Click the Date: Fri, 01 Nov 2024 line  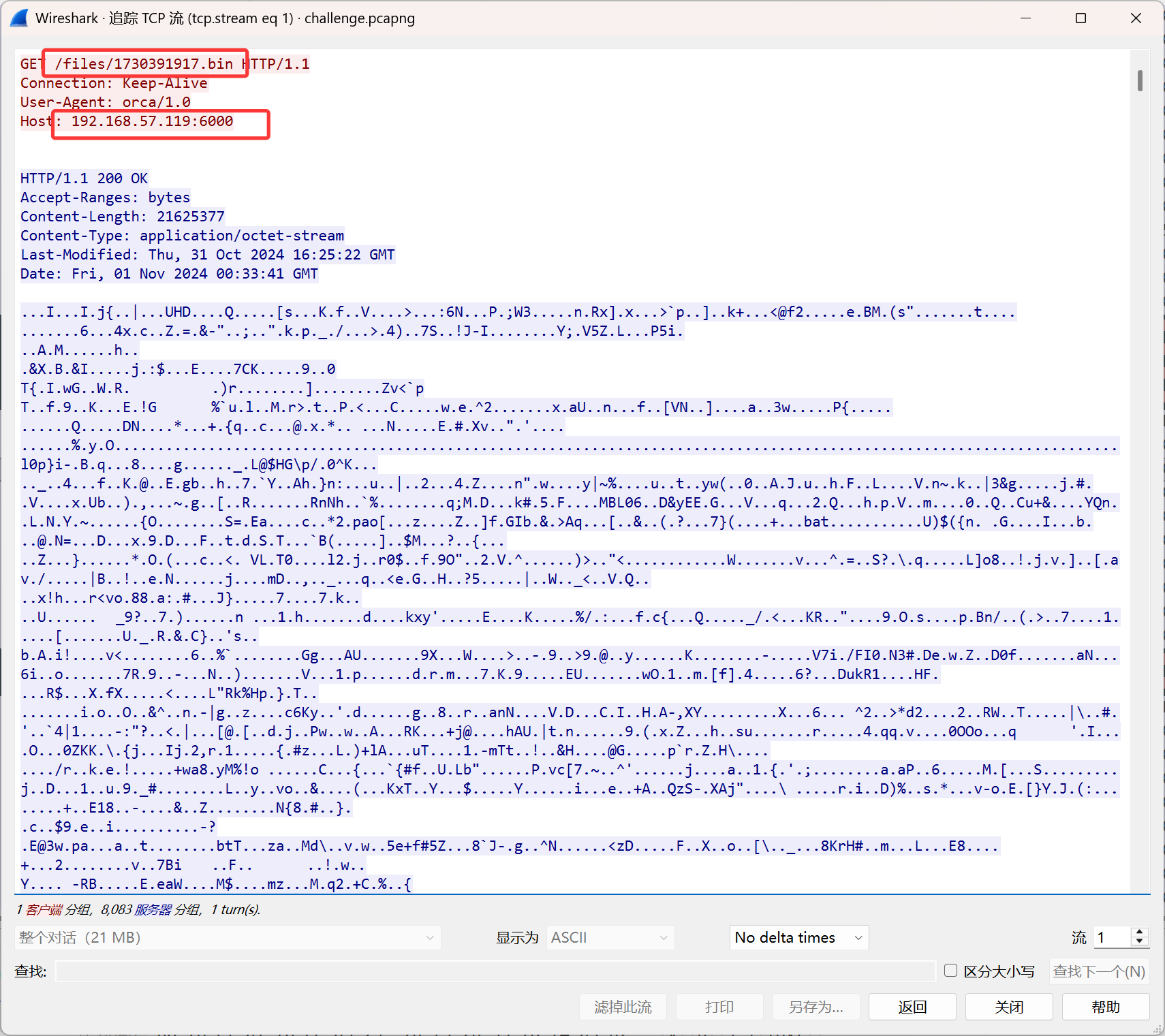tap(170, 274)
